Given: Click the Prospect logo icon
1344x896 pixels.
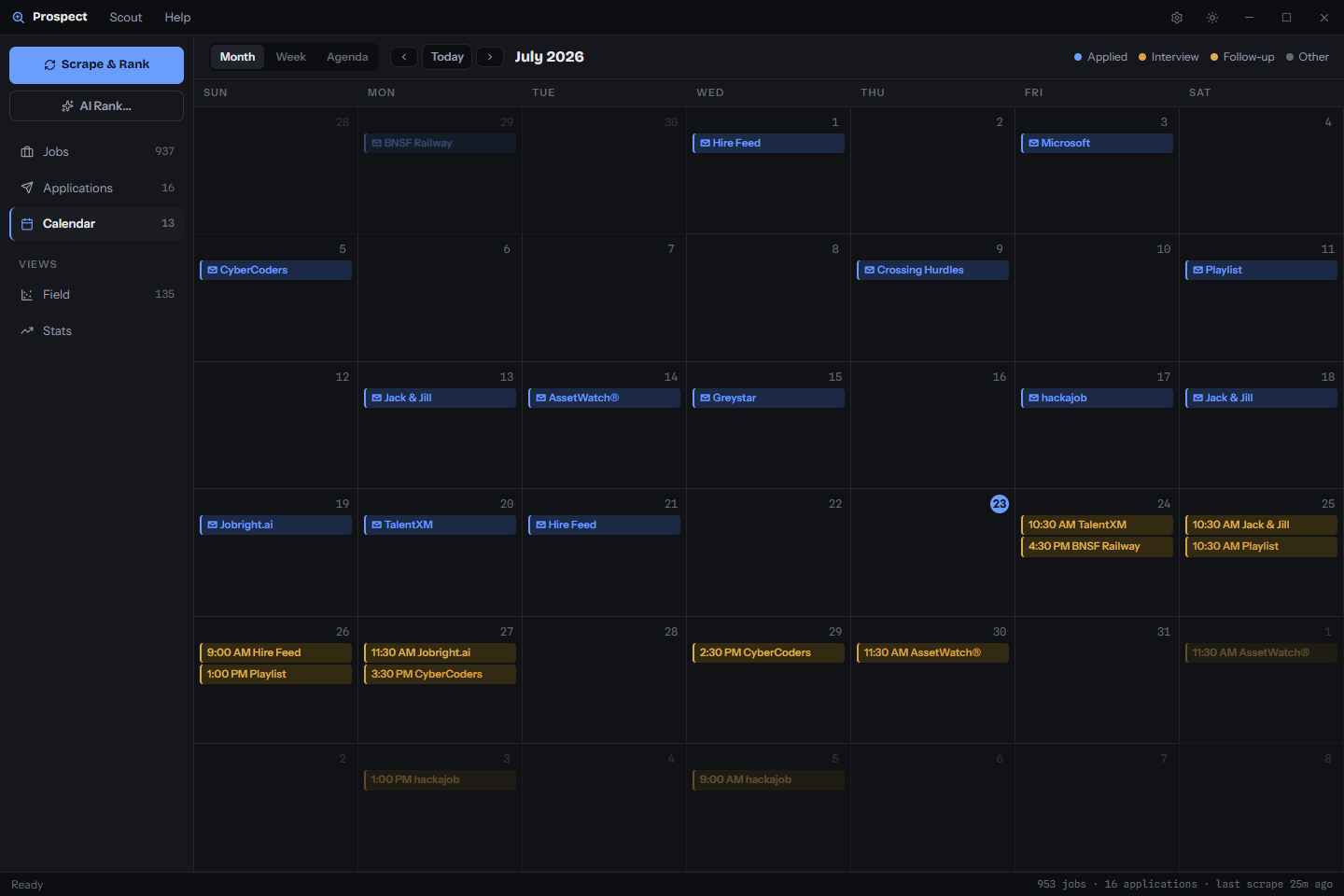Looking at the screenshot, I should pos(18,18).
